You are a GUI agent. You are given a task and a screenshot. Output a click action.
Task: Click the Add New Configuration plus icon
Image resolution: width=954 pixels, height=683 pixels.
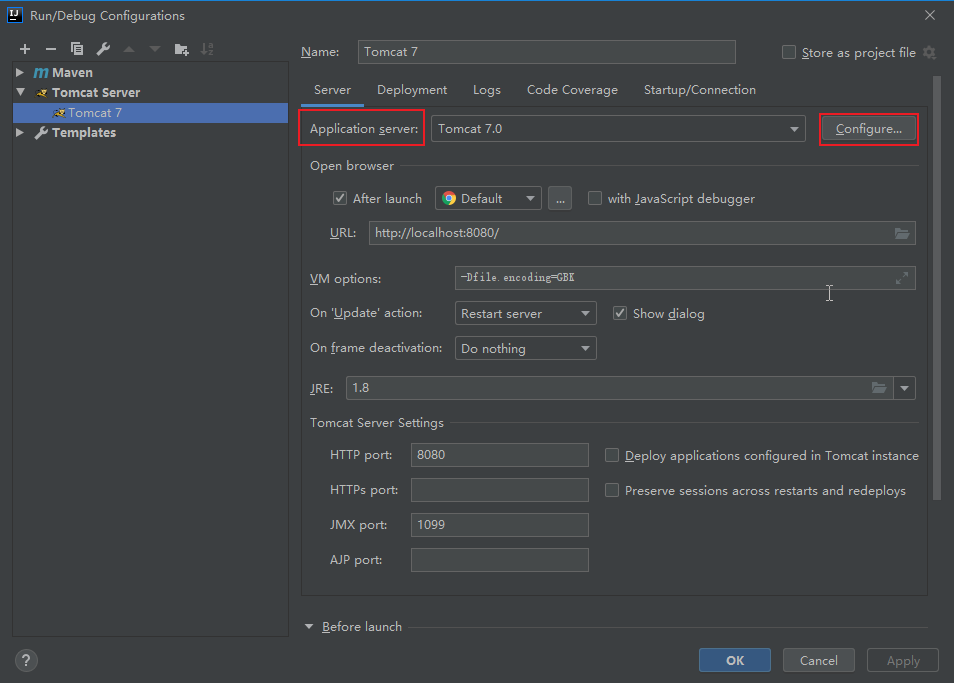[25, 49]
